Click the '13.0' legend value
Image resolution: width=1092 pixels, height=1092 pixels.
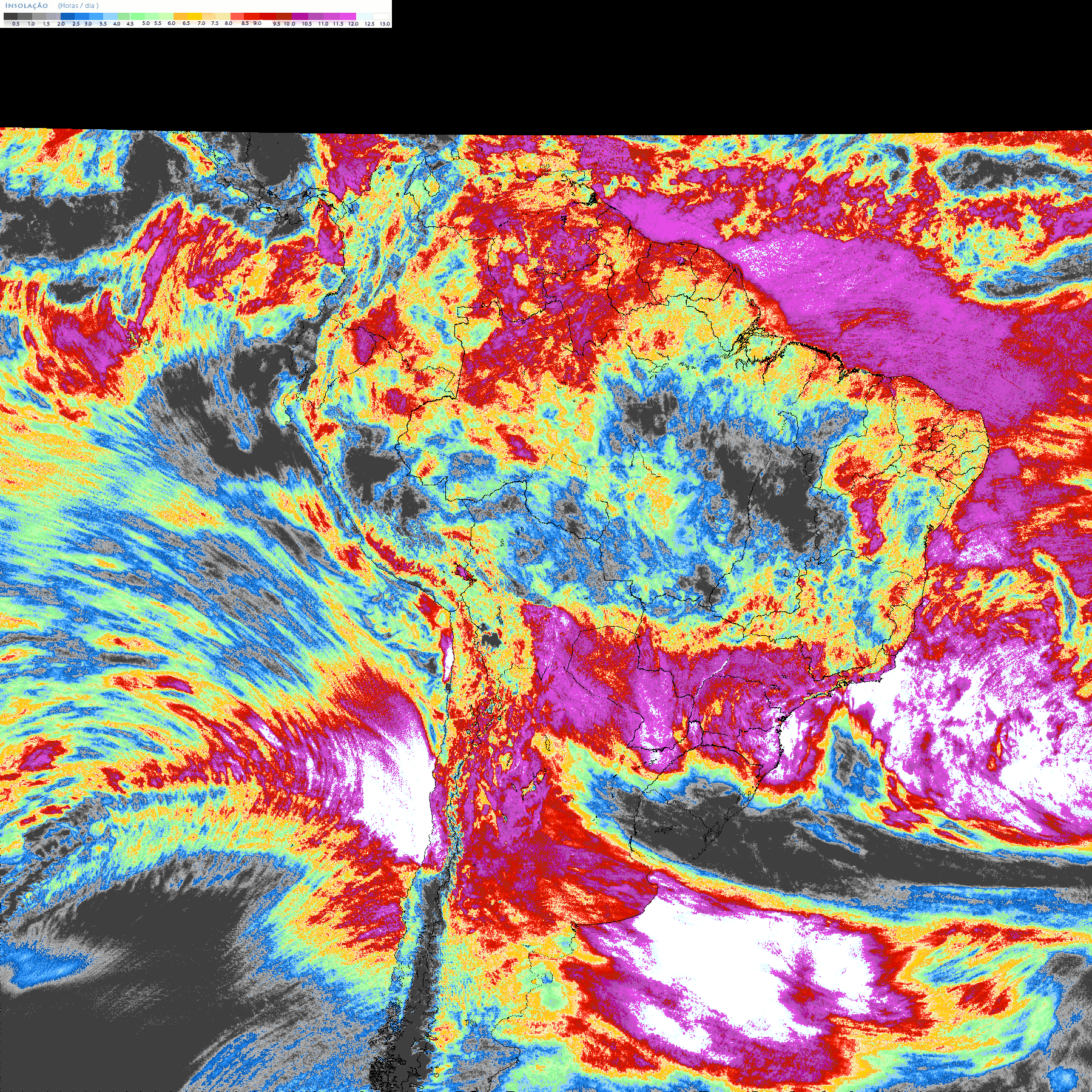[x=385, y=24]
